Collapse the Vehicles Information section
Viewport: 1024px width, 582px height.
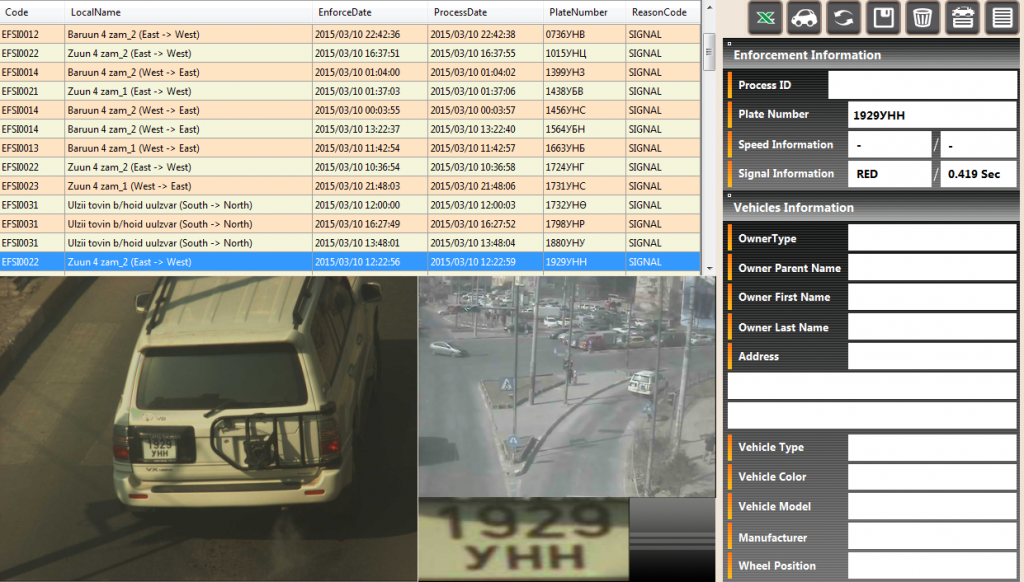click(x=730, y=196)
